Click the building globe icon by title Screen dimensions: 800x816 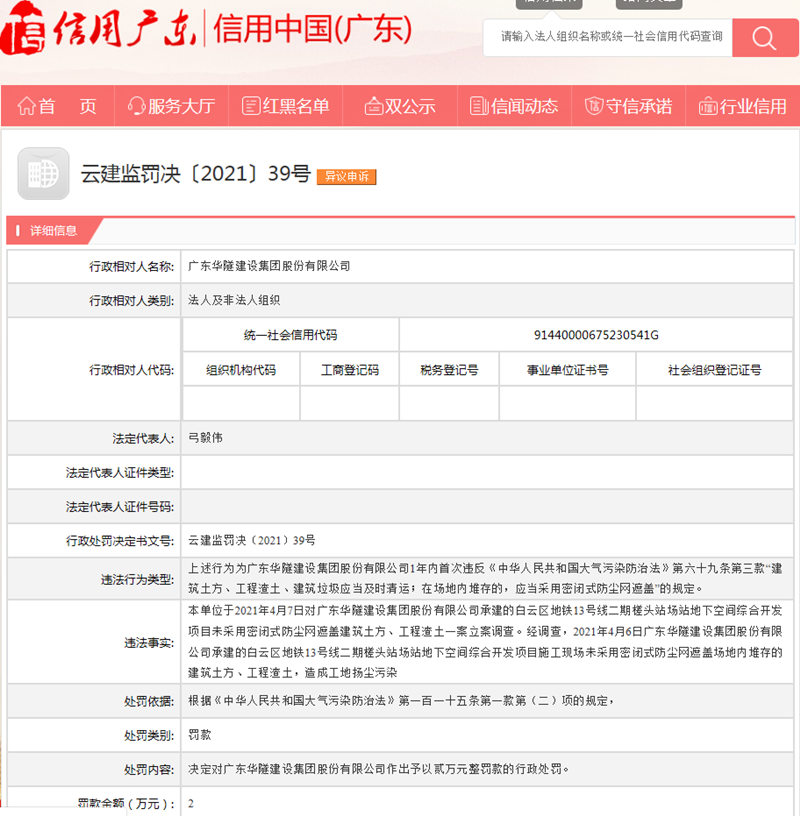coord(43,174)
